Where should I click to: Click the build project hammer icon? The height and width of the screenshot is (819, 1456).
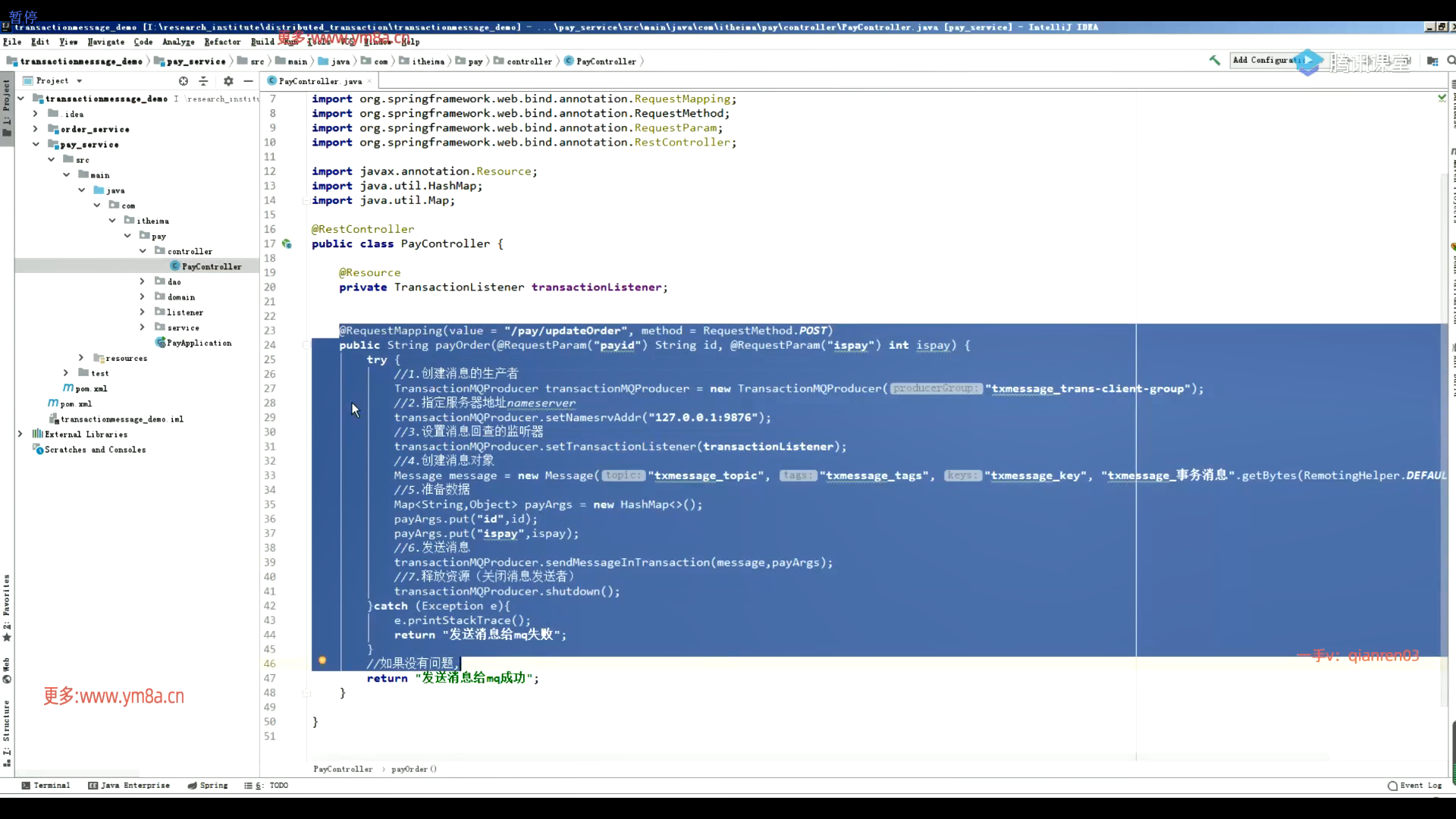click(1214, 61)
